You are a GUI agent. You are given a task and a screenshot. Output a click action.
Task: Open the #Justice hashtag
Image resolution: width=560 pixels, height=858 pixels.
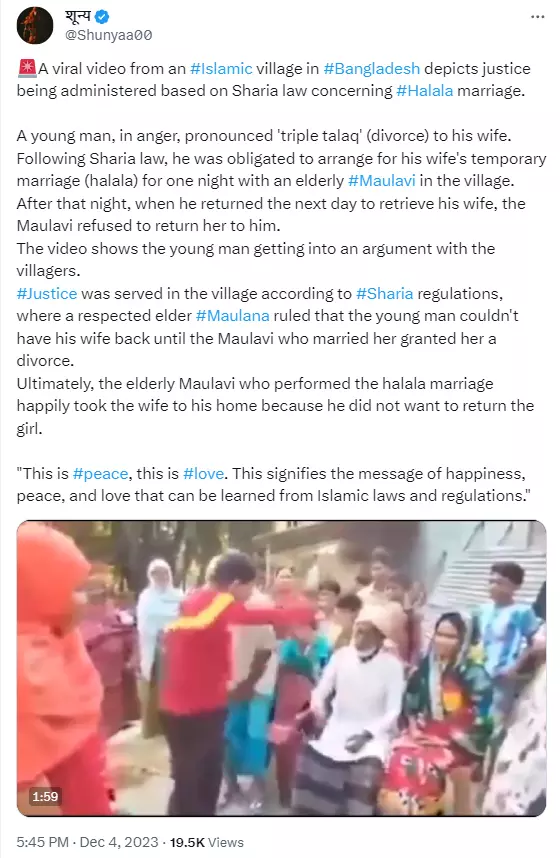click(47, 294)
